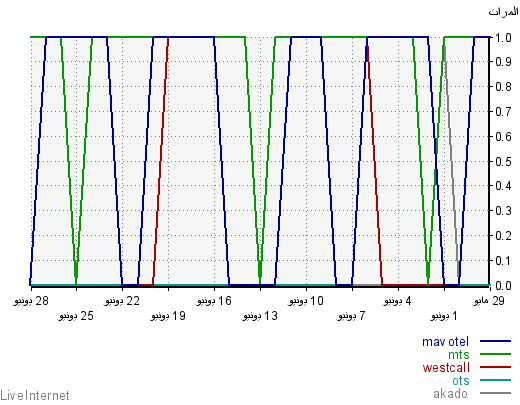The image size is (520, 405).
Task: Click the 0.5 value on y-axis
Action: (503, 162)
